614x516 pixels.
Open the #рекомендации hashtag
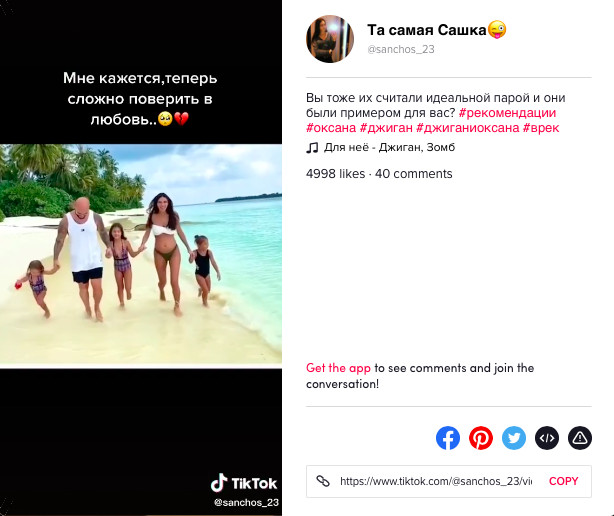tap(507, 113)
